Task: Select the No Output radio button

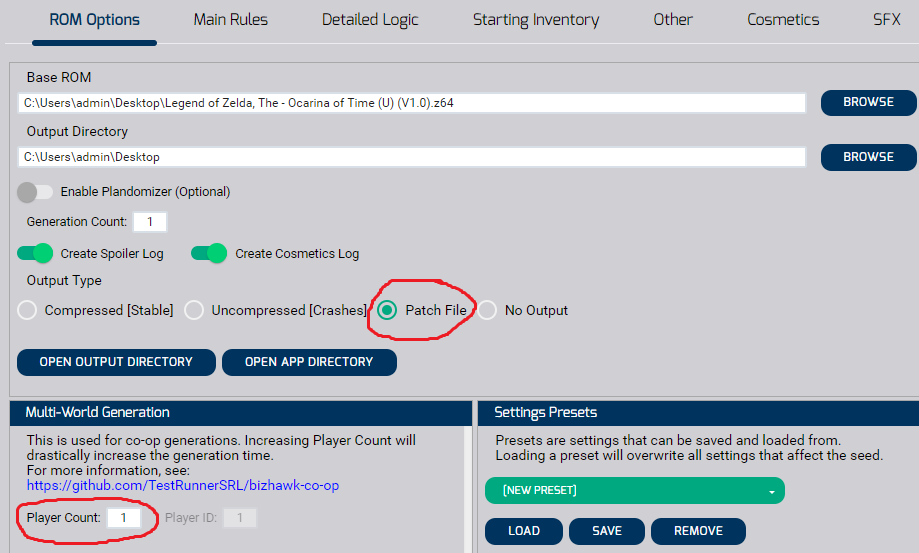Action: [487, 311]
